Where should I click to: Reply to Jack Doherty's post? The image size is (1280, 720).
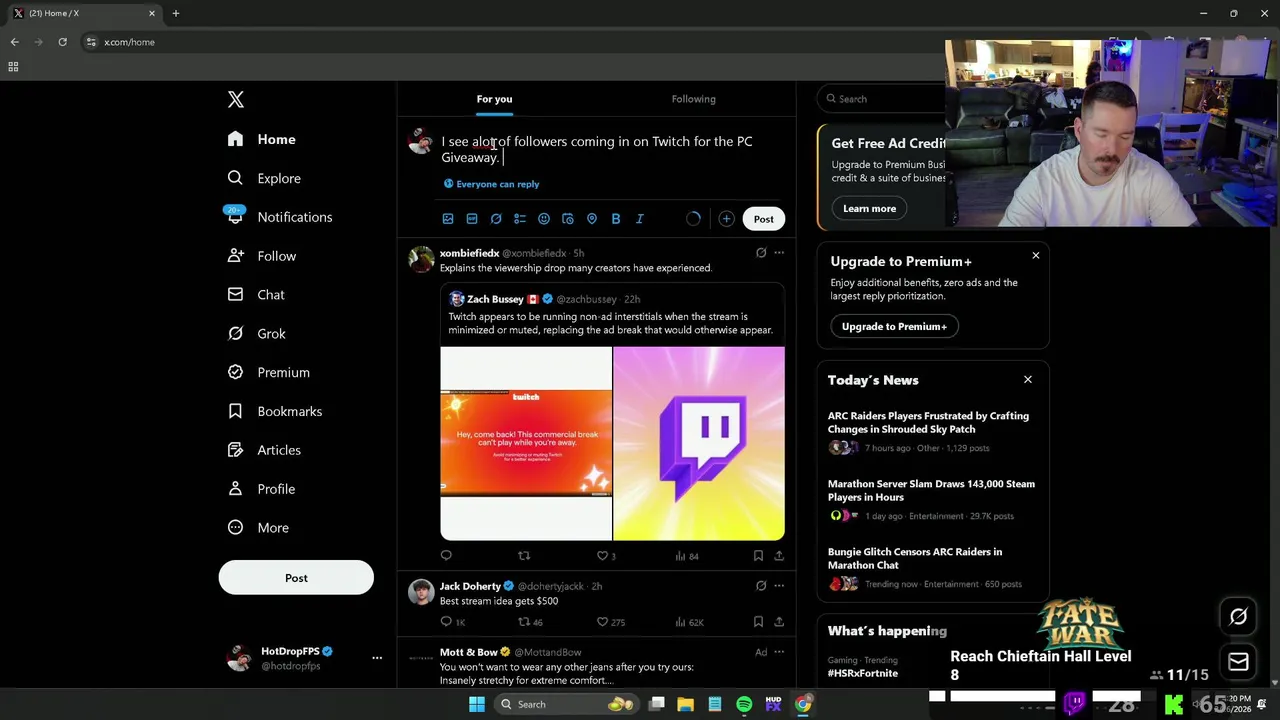[452, 622]
